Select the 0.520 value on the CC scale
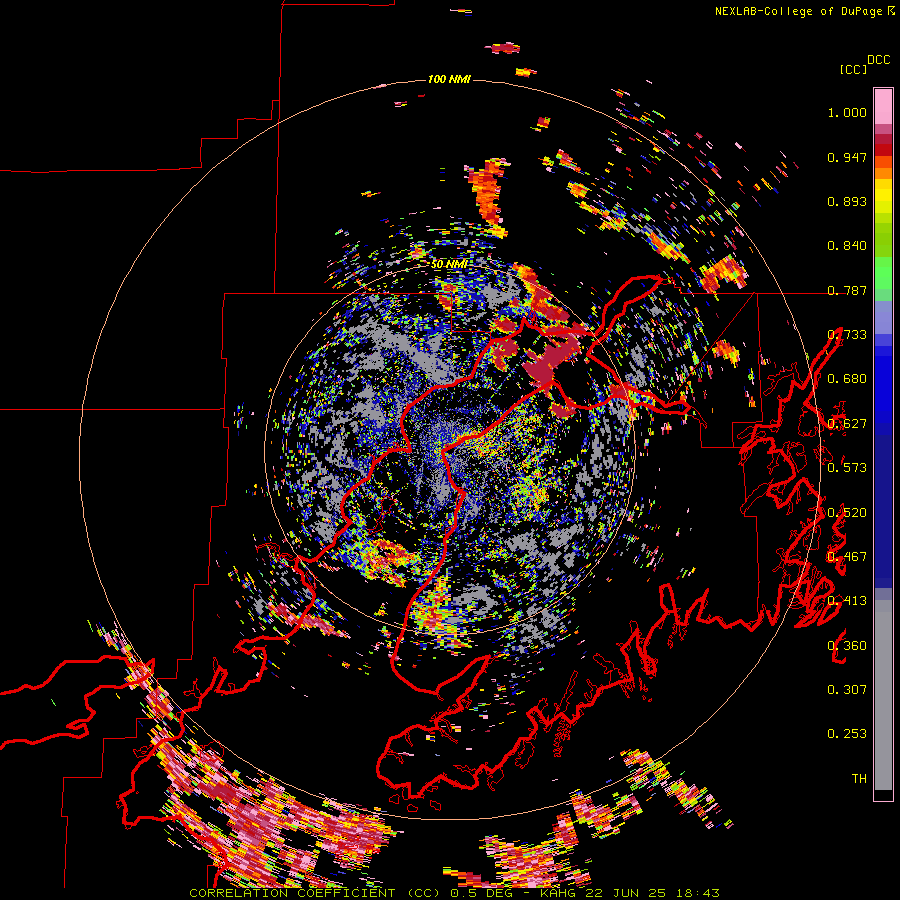The width and height of the screenshot is (900, 900). click(847, 513)
